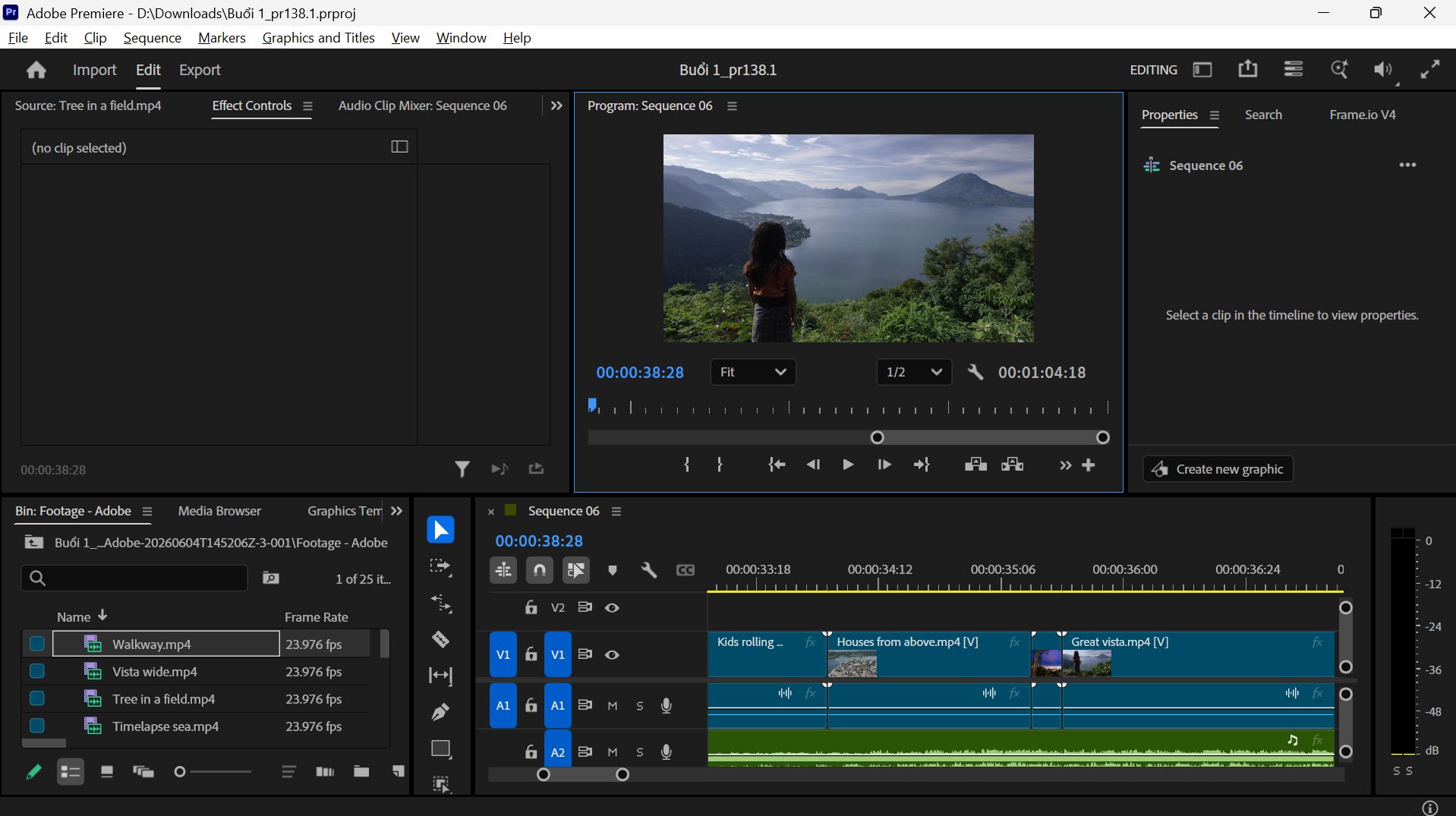Add a marker in the timeline
Image resolution: width=1456 pixels, height=816 pixels.
click(x=613, y=570)
